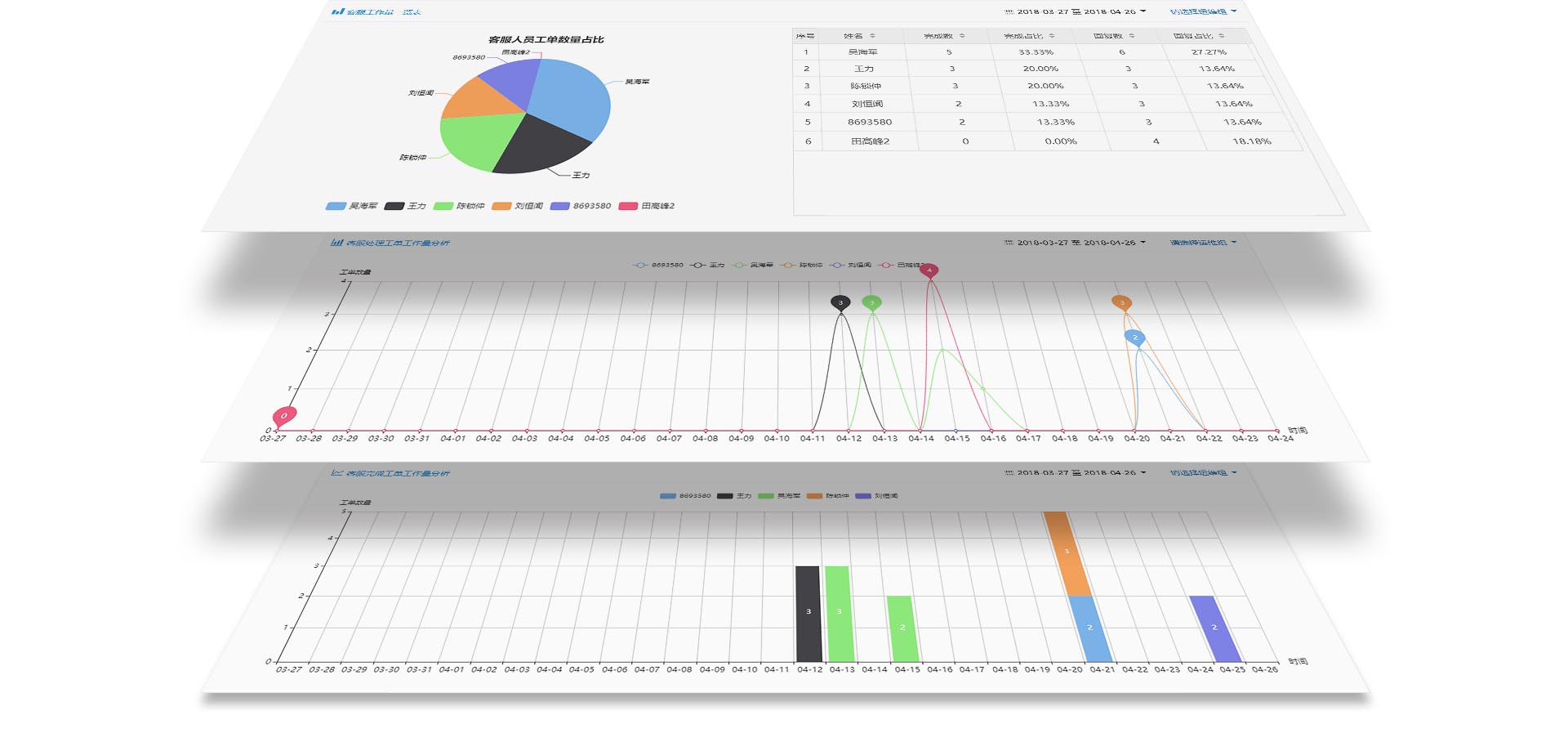1568x733 pixels.
Task: Click the green 陈锁仲 slice of the pie chart
Action: 480,139
